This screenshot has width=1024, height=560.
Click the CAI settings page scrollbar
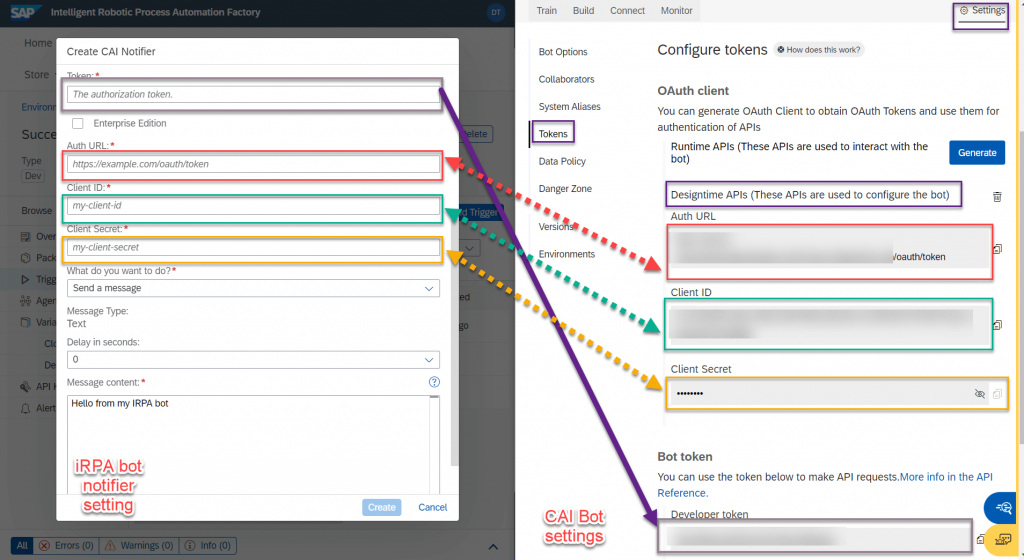pos(1021,287)
